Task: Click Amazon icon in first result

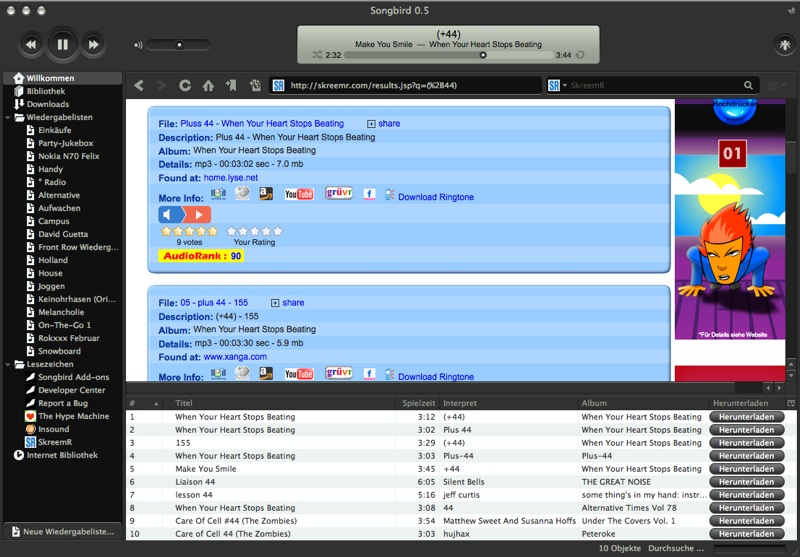Action: click(x=266, y=193)
